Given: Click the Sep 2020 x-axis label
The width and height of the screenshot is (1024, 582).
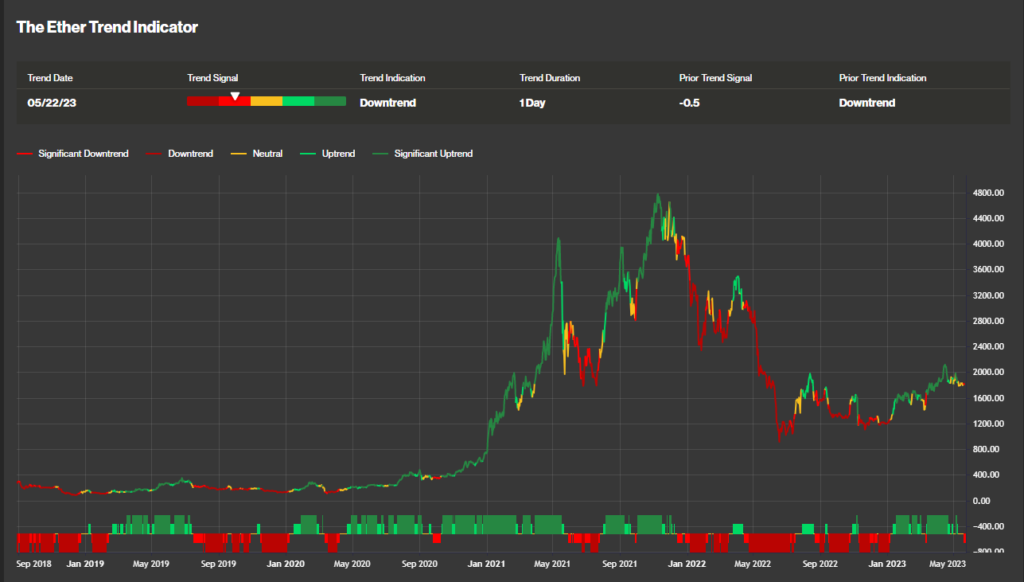Looking at the screenshot, I should click(x=419, y=564).
